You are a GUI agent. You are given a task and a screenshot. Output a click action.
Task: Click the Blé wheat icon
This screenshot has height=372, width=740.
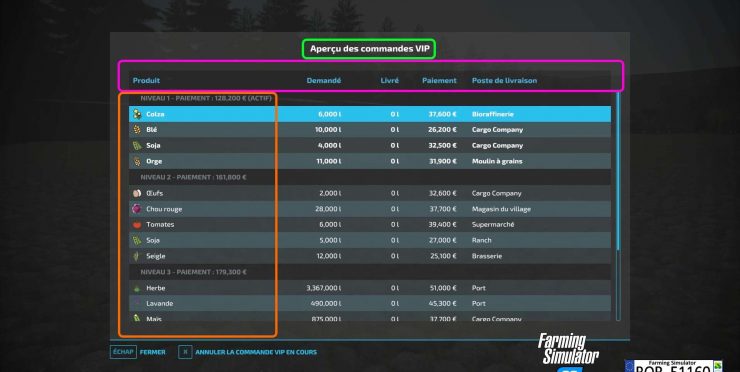[x=137, y=129]
